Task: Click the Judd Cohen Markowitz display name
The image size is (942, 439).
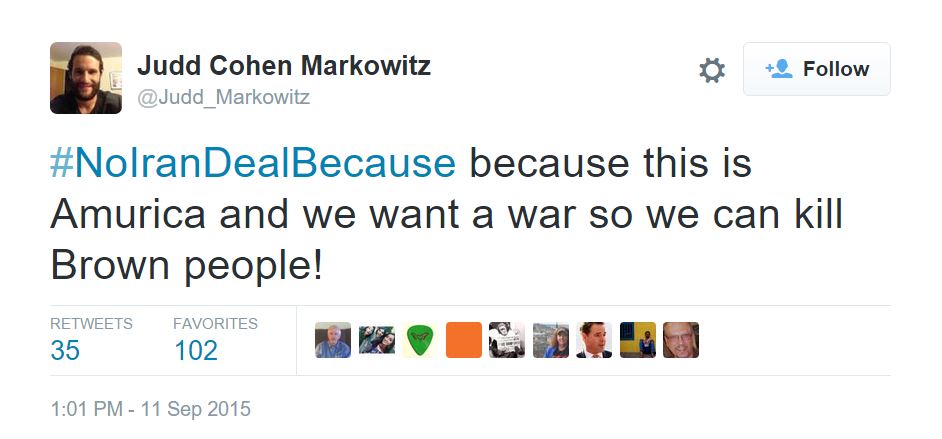Action: tap(284, 66)
